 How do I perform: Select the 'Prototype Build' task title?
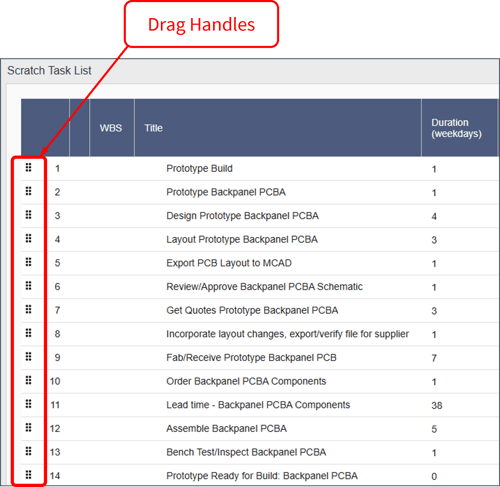pos(199,169)
